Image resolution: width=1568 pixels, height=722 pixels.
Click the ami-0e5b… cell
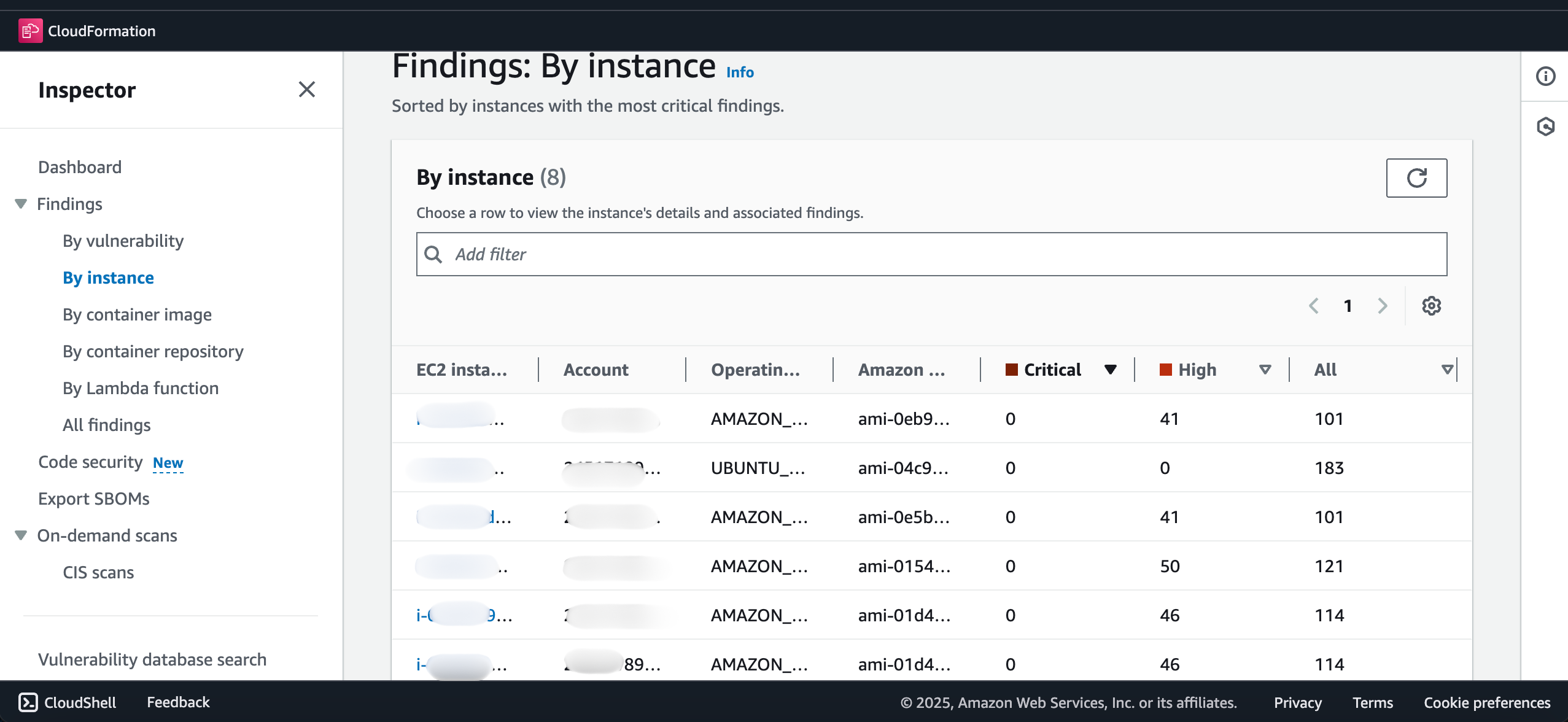[904, 517]
